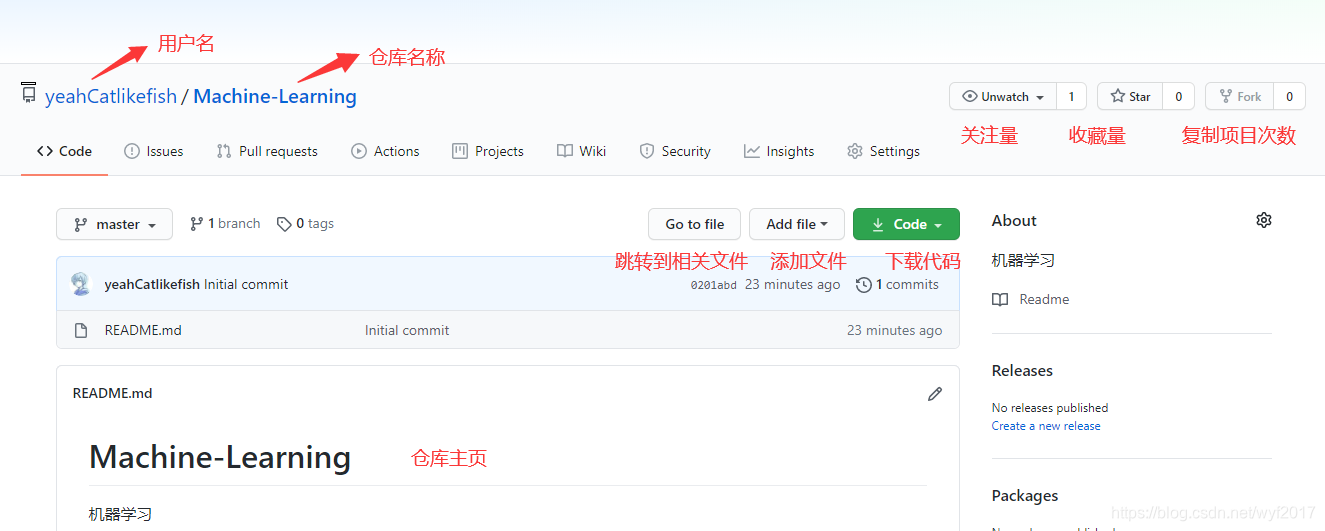Click the watchers count 1
Screen dimensions: 1325x531
tap(1071, 96)
